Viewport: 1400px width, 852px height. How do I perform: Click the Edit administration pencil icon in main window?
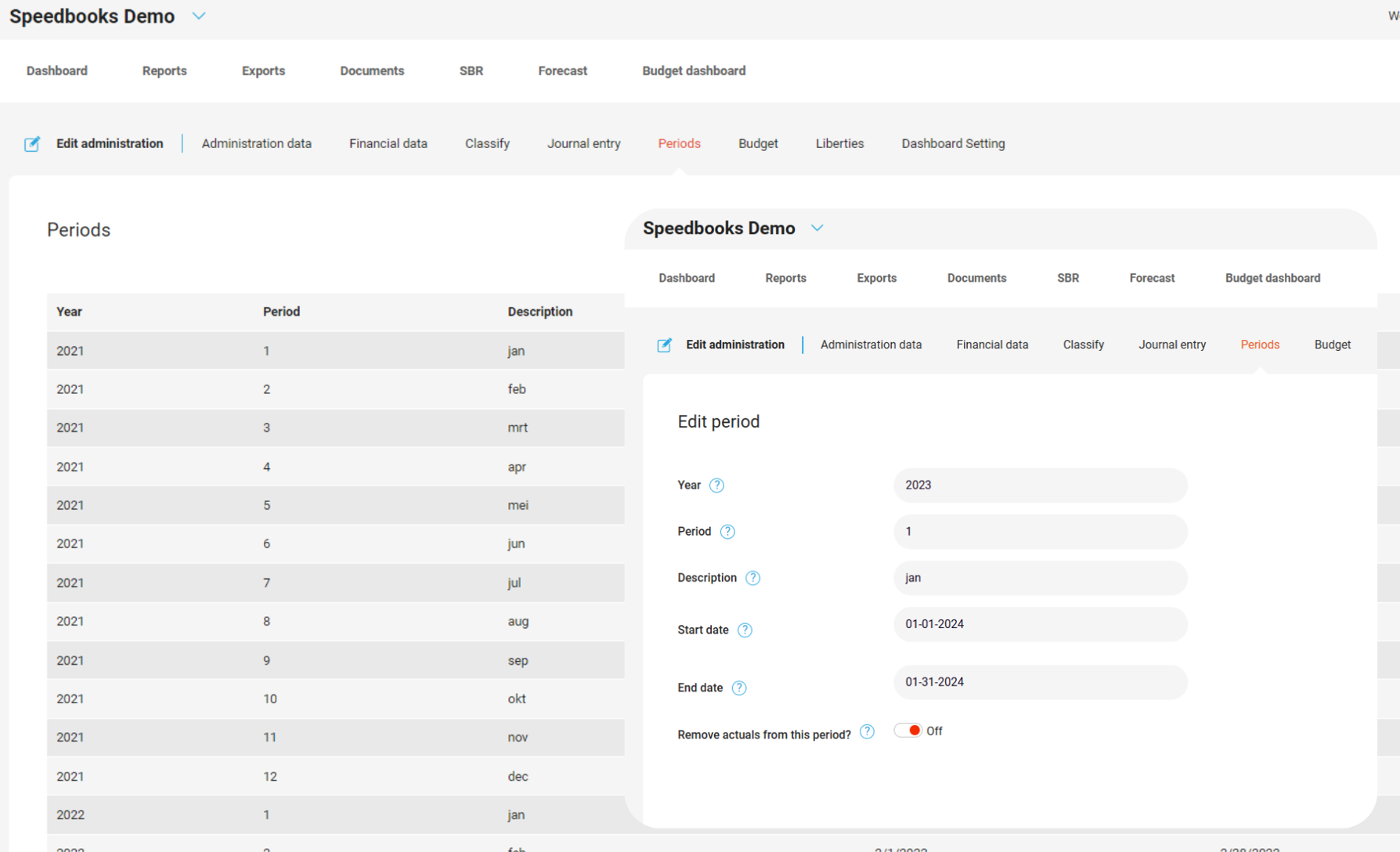[32, 144]
